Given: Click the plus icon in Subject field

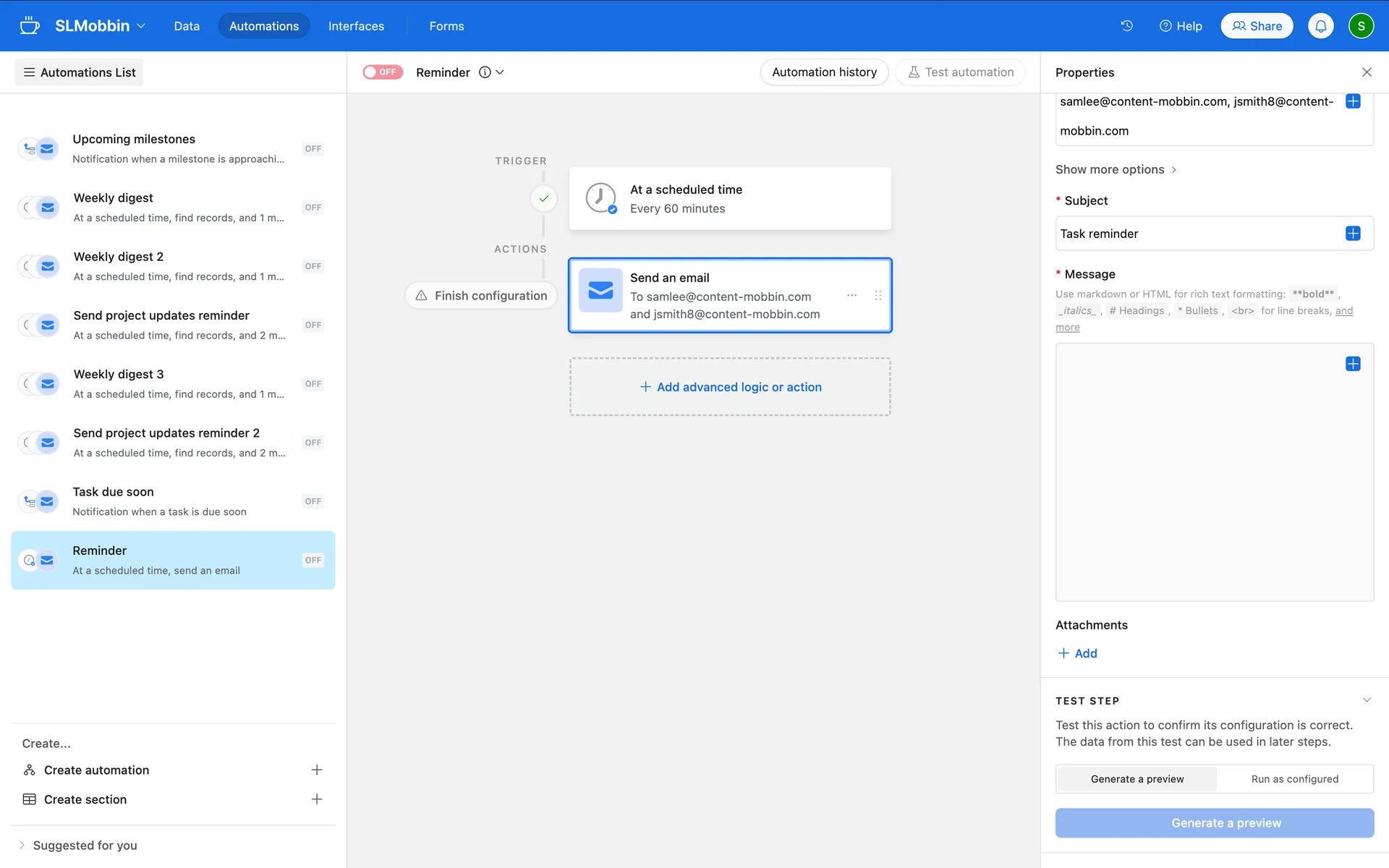Looking at the screenshot, I should tap(1352, 234).
